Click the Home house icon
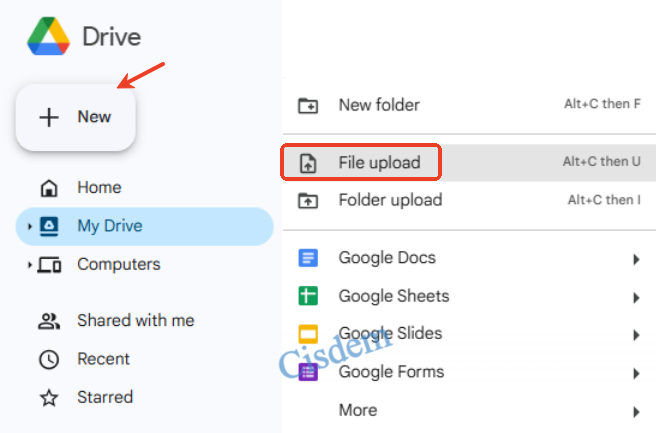 (49, 188)
